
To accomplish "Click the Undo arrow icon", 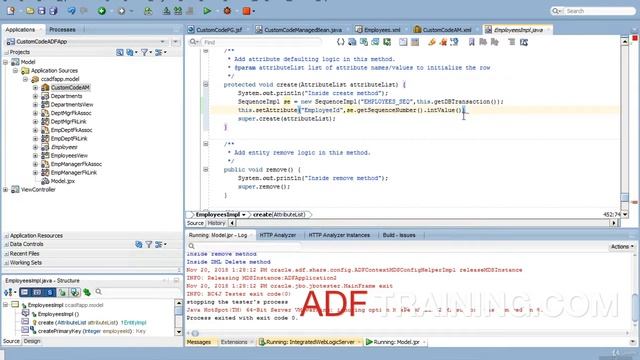I will click(x=71, y=11).
